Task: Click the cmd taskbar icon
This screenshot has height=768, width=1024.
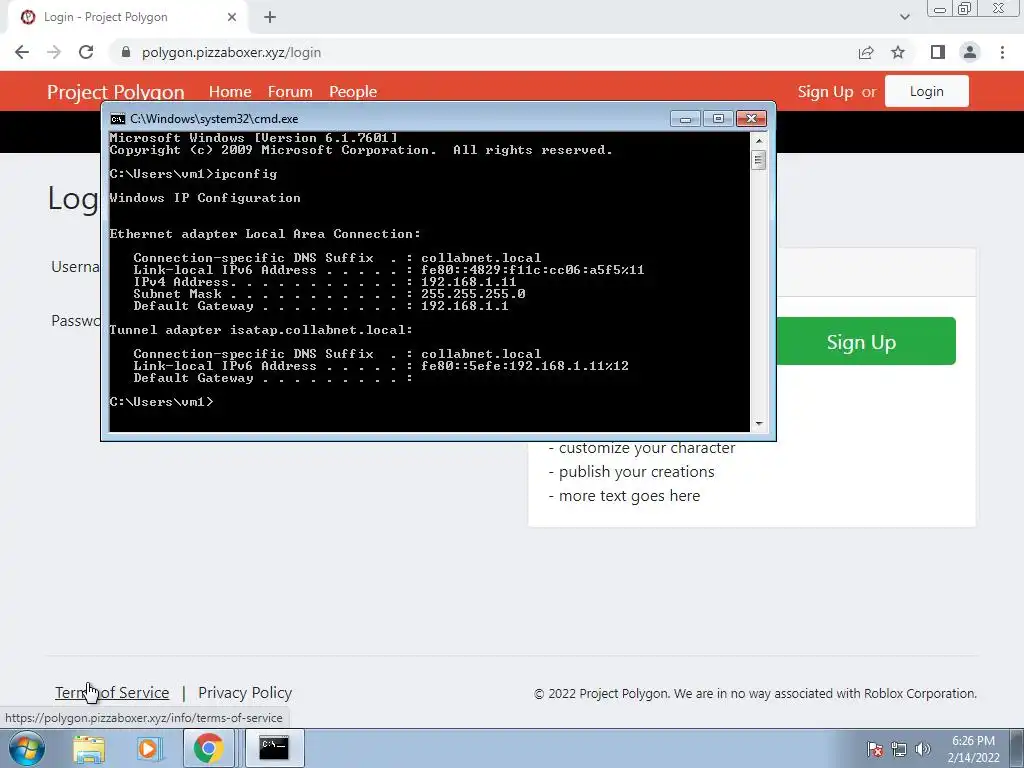Action: (x=274, y=748)
